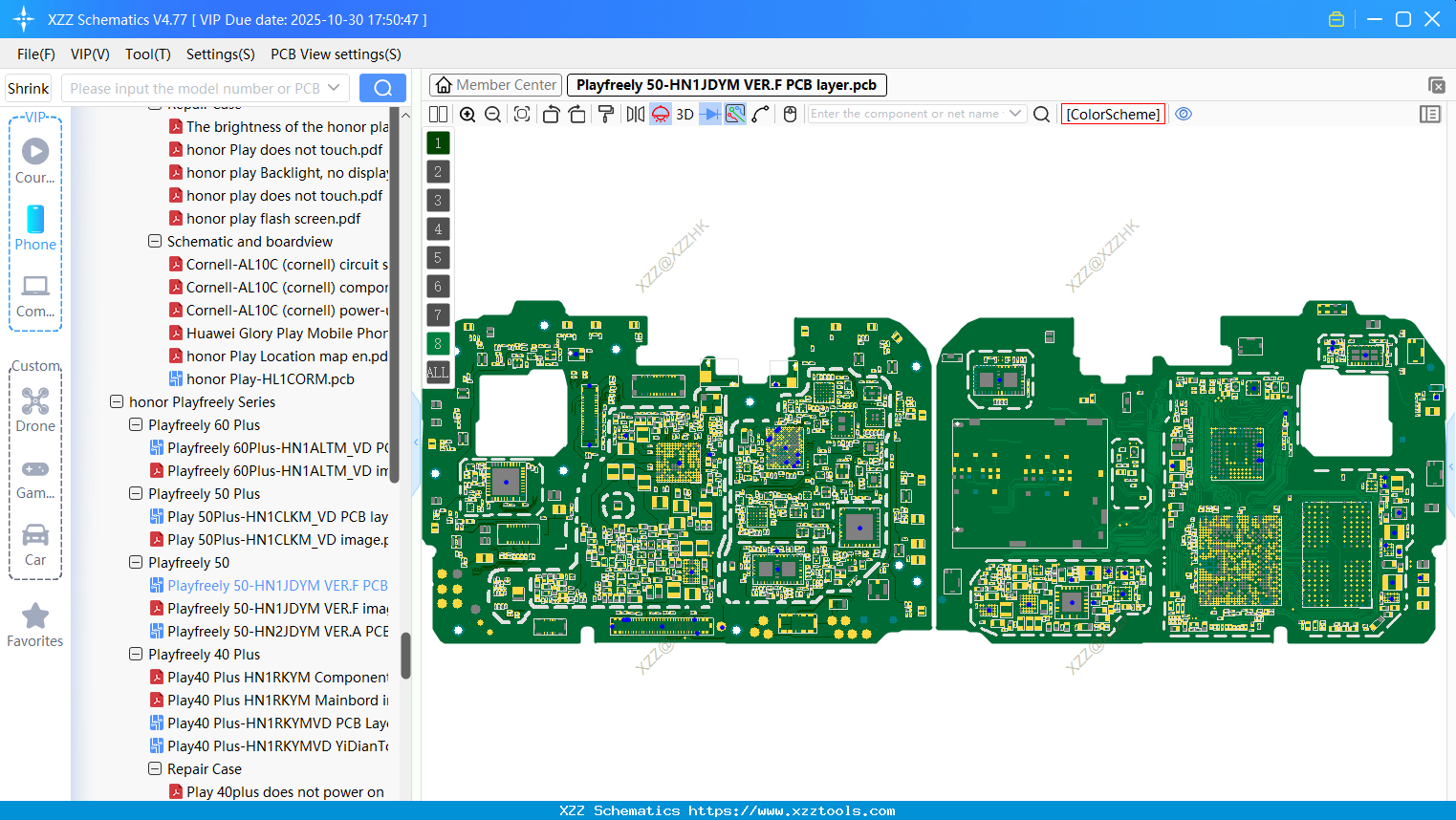Open the right side panel icon
Screen dimensions: 1456x820
(x=1430, y=114)
